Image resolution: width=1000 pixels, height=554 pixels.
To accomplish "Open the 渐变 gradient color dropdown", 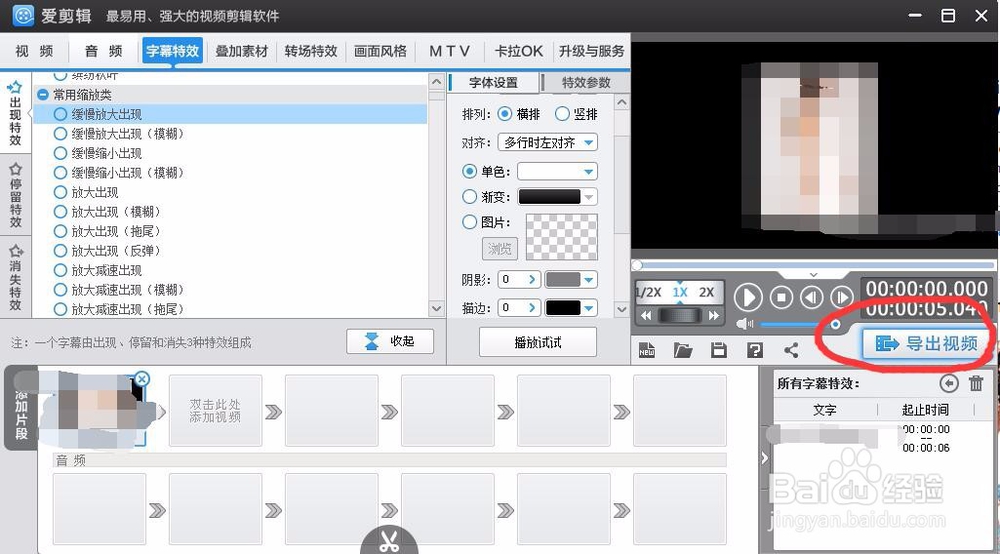I will tap(557, 197).
